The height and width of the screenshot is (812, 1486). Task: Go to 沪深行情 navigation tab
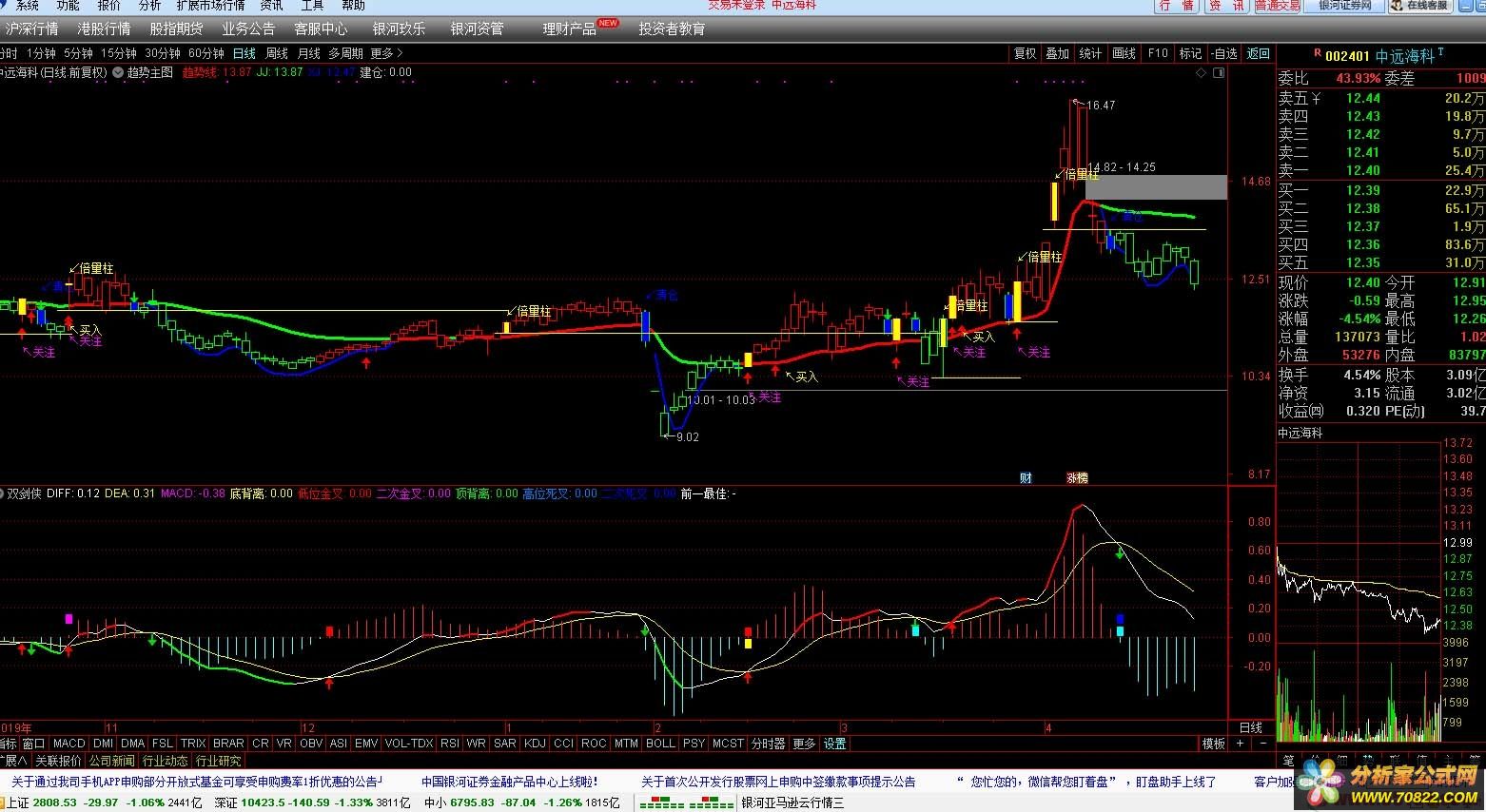pos(31,29)
